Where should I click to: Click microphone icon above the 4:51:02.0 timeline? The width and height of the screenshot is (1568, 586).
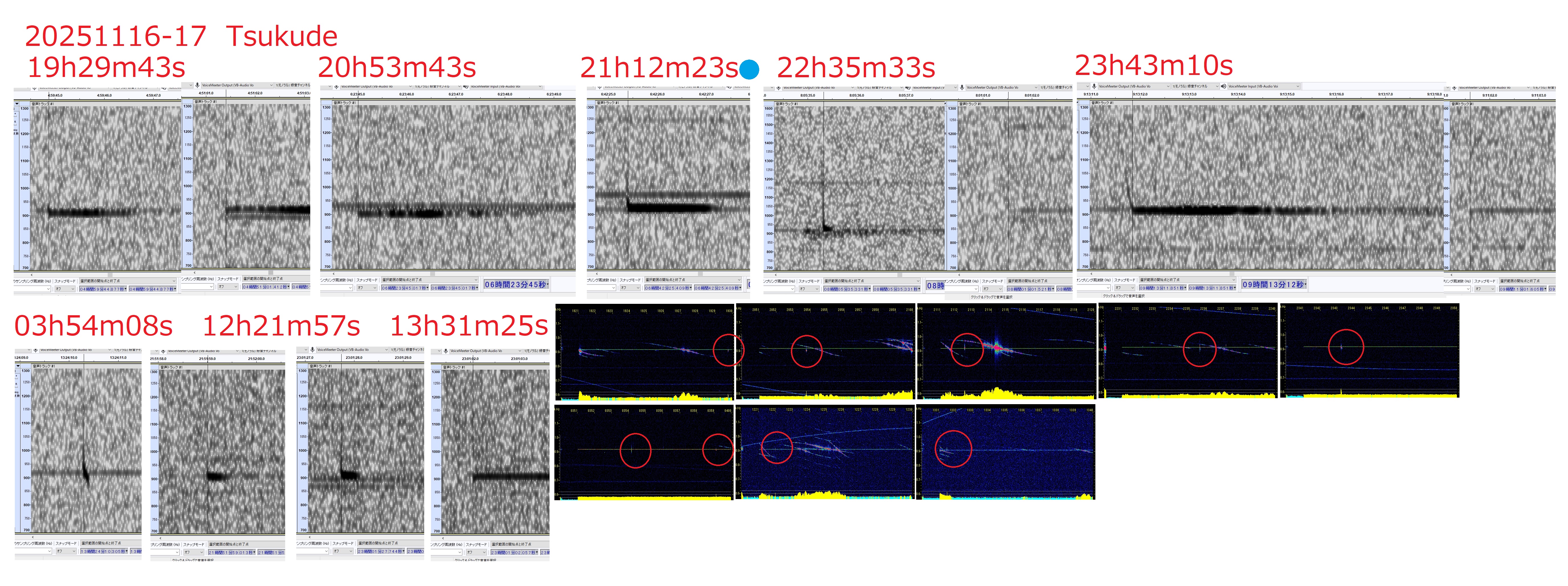coord(197,85)
